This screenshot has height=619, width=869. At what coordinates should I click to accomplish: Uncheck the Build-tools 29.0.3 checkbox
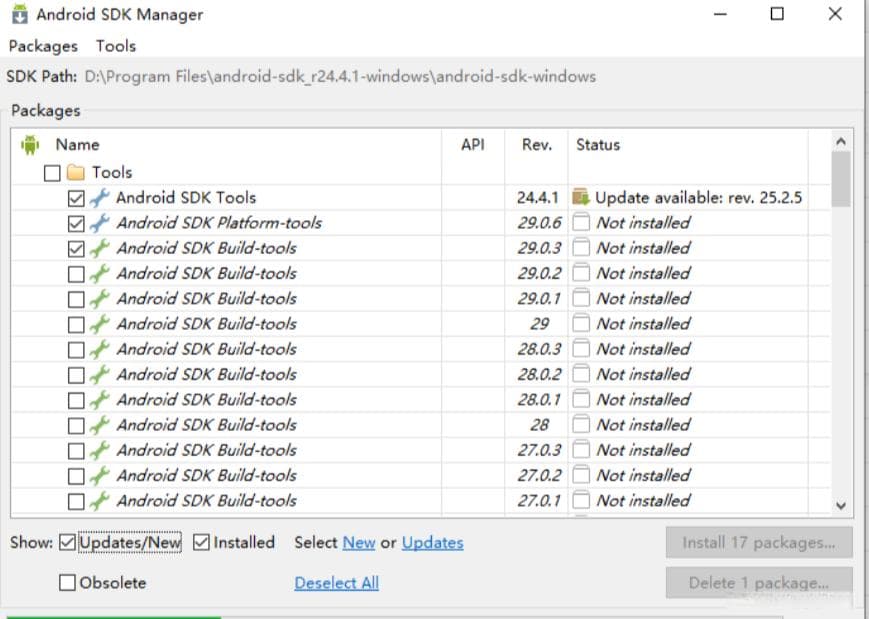click(x=76, y=249)
